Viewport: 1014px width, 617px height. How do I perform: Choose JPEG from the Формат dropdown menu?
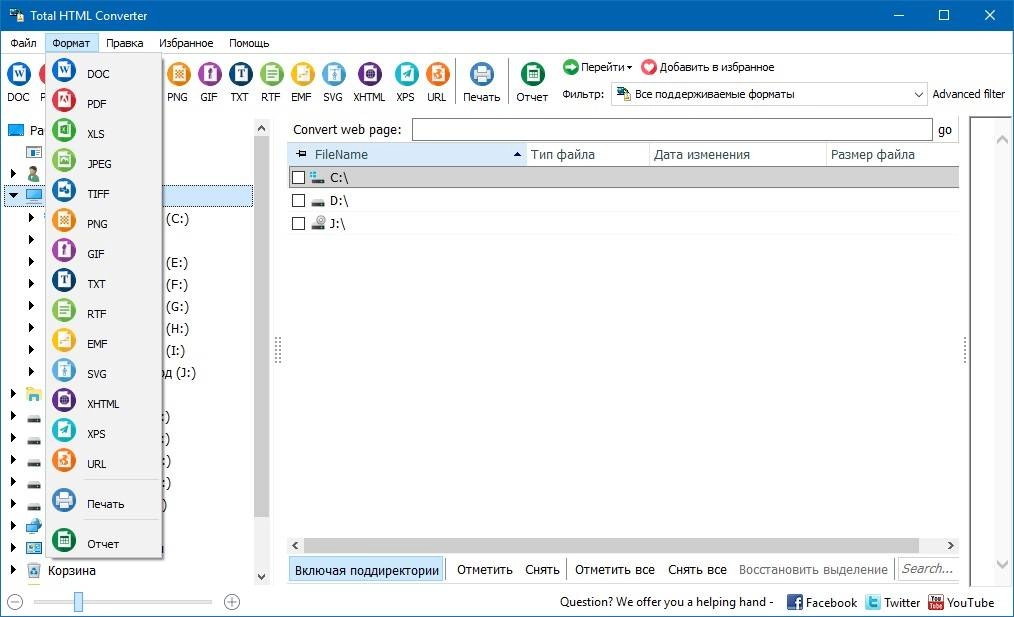click(x=103, y=164)
